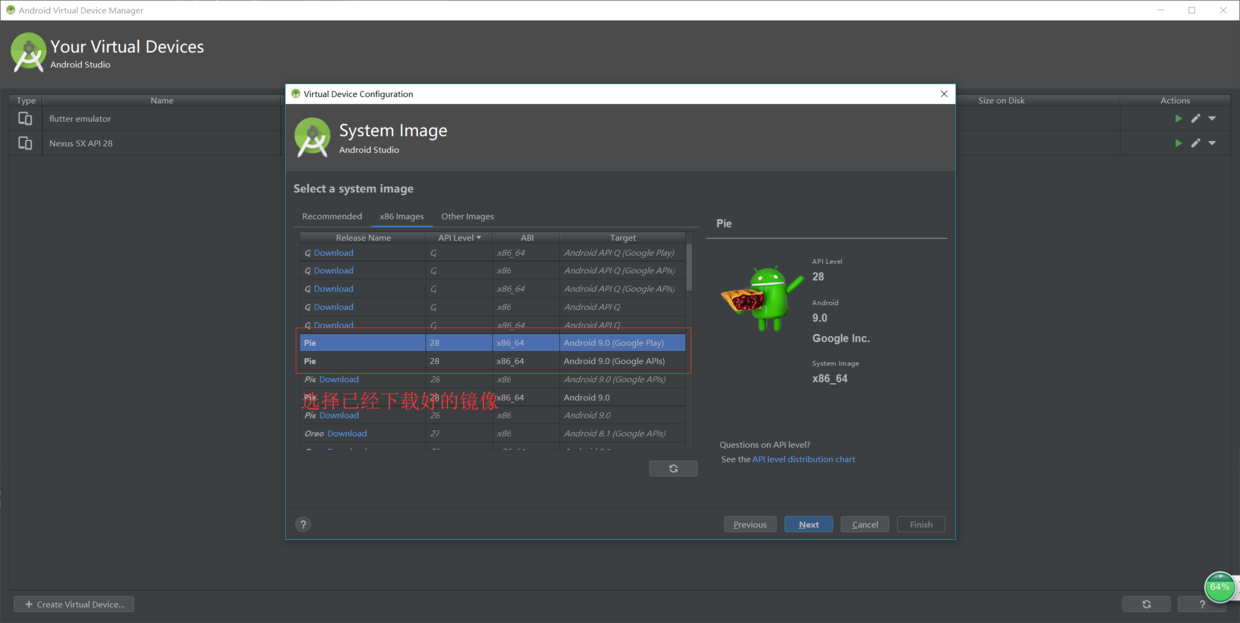
Task: Click the help icon in the Virtual Device Configuration dialog
Action: (303, 524)
